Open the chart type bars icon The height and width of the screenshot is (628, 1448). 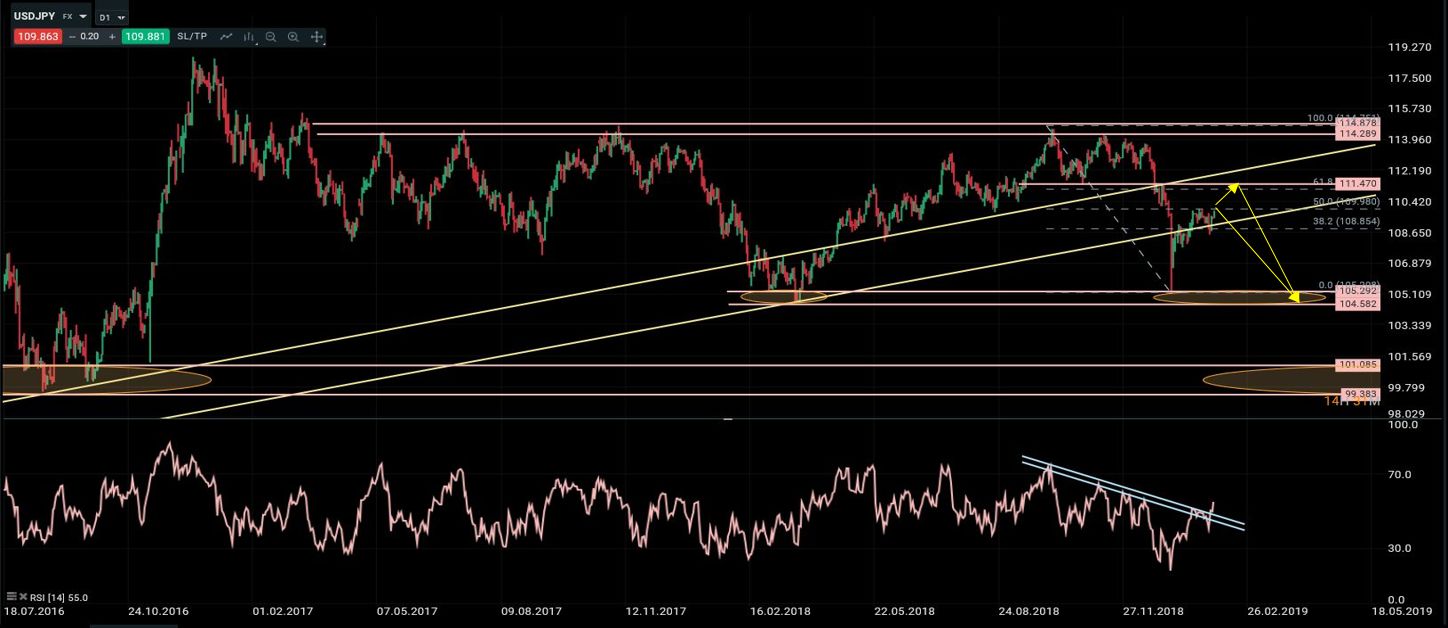249,37
